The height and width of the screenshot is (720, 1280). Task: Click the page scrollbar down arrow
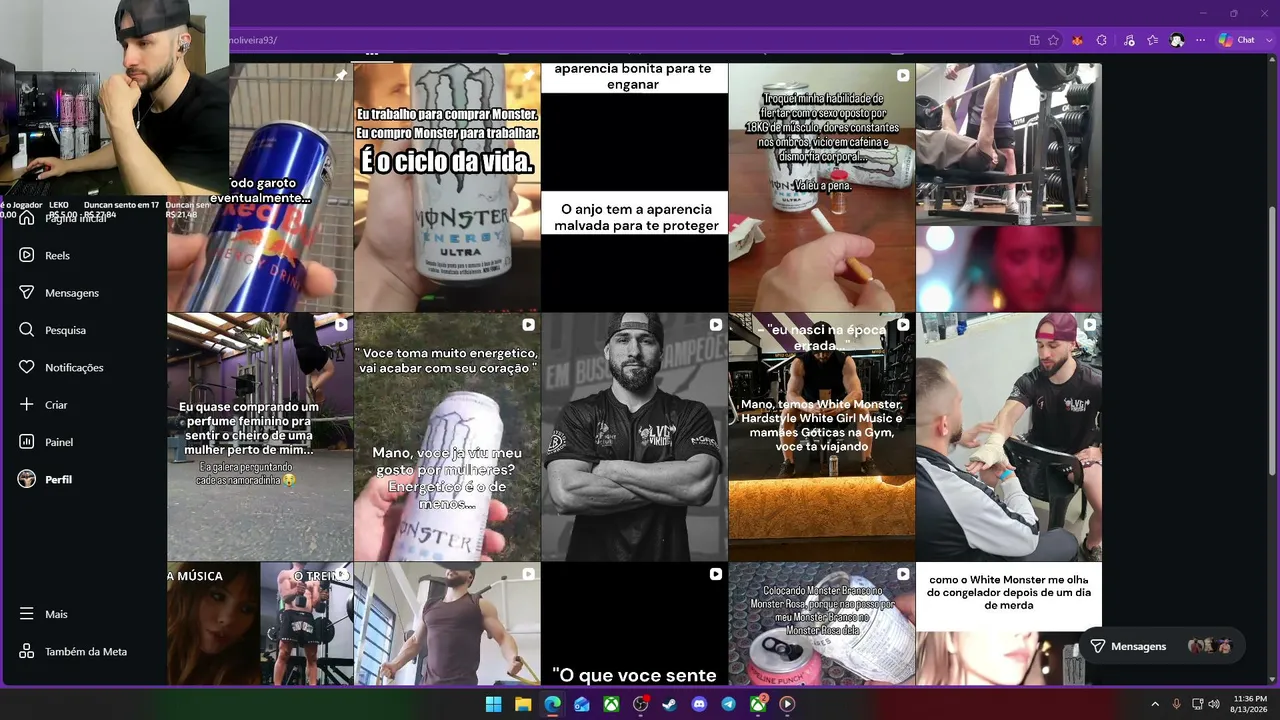[x=1272, y=680]
